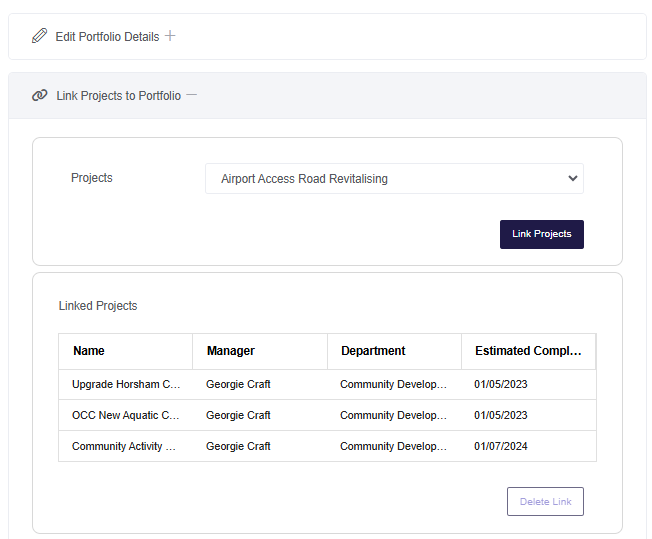
Task: Collapse Link Projects to Portfolio with minus icon
Action: click(191, 95)
